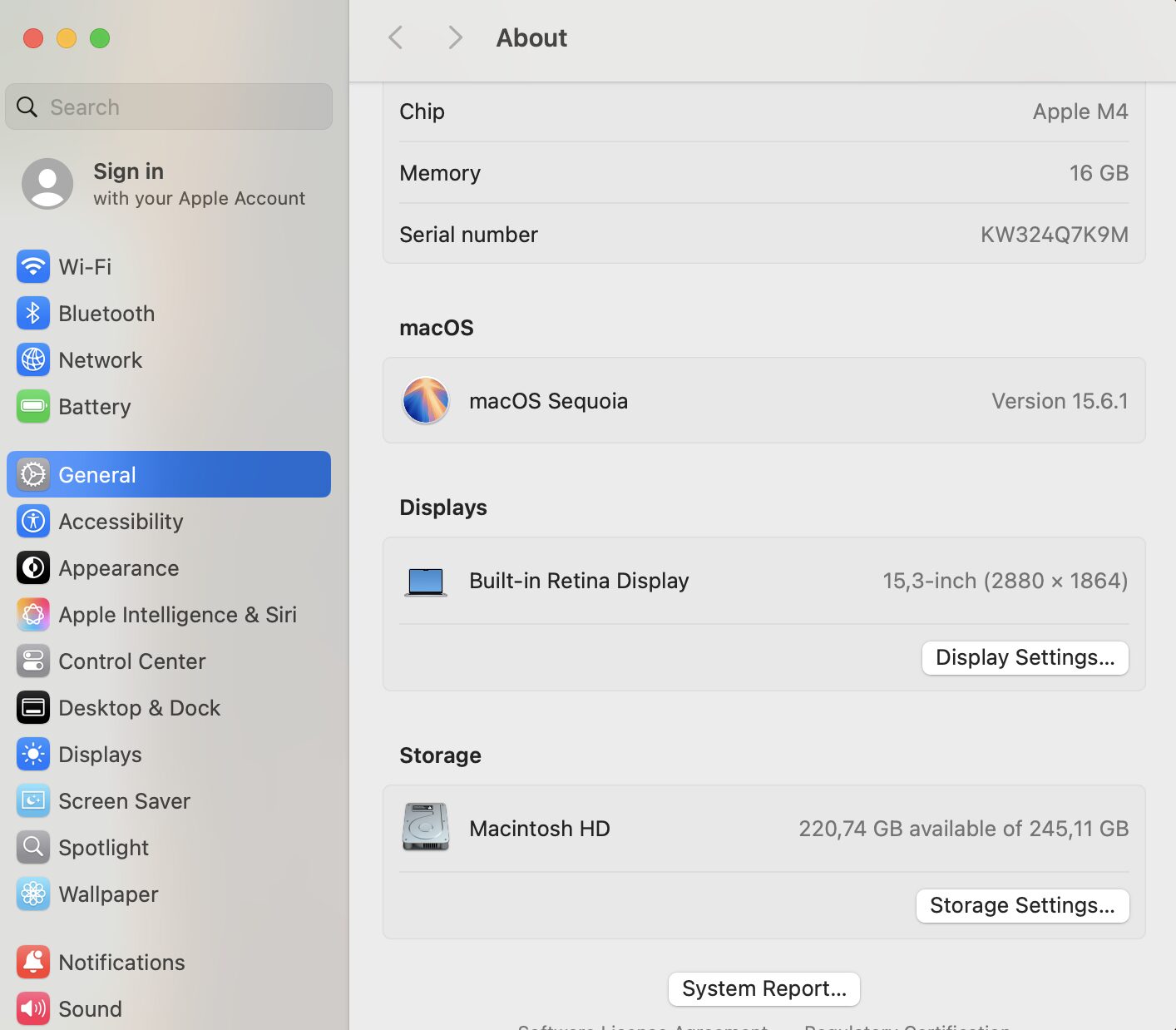This screenshot has height=1030, width=1176.
Task: Click the System Report button
Action: click(763, 989)
